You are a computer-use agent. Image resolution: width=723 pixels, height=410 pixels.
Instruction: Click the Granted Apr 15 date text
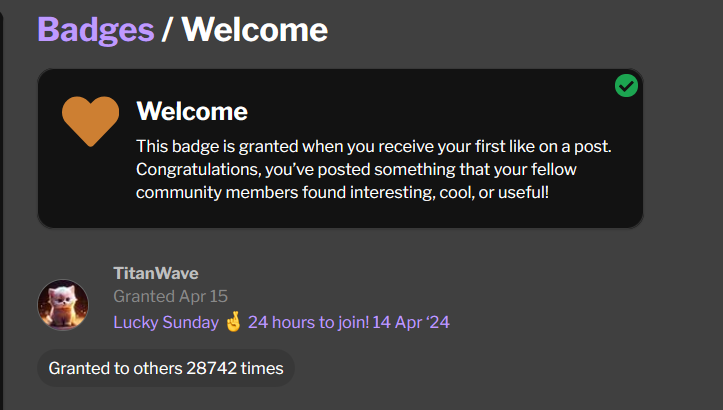pos(171,296)
